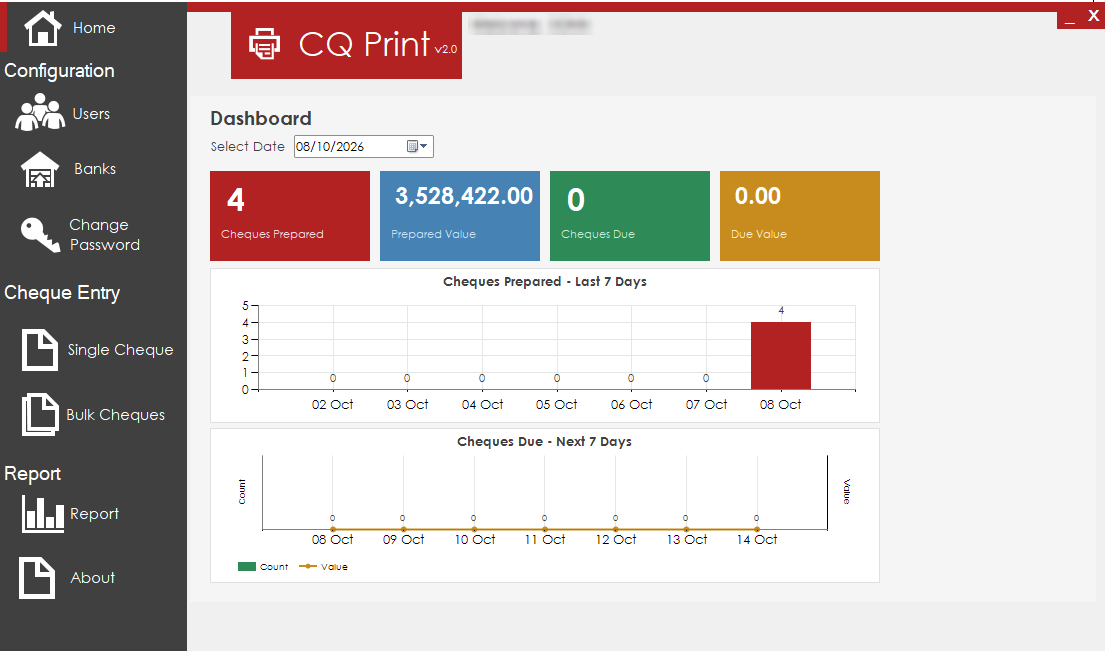Click the Report bar chart icon
The image size is (1105, 651).
42,513
